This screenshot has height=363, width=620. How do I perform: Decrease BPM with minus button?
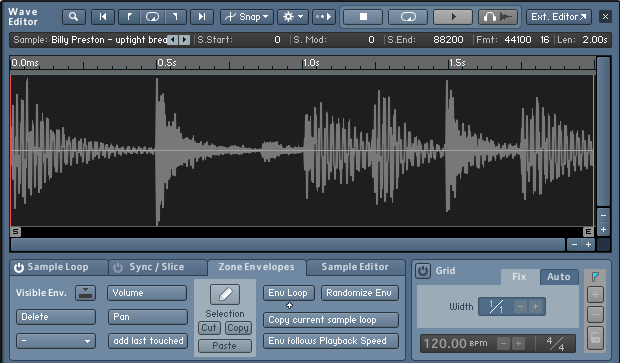503,344
